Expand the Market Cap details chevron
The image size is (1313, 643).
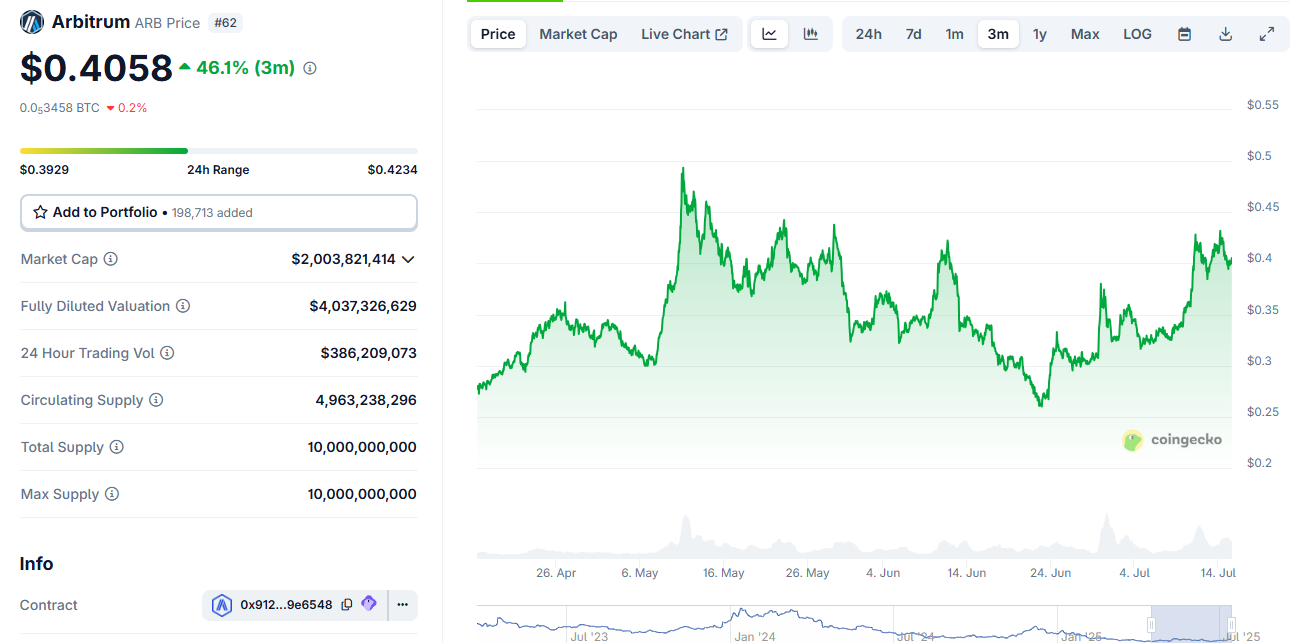407,258
